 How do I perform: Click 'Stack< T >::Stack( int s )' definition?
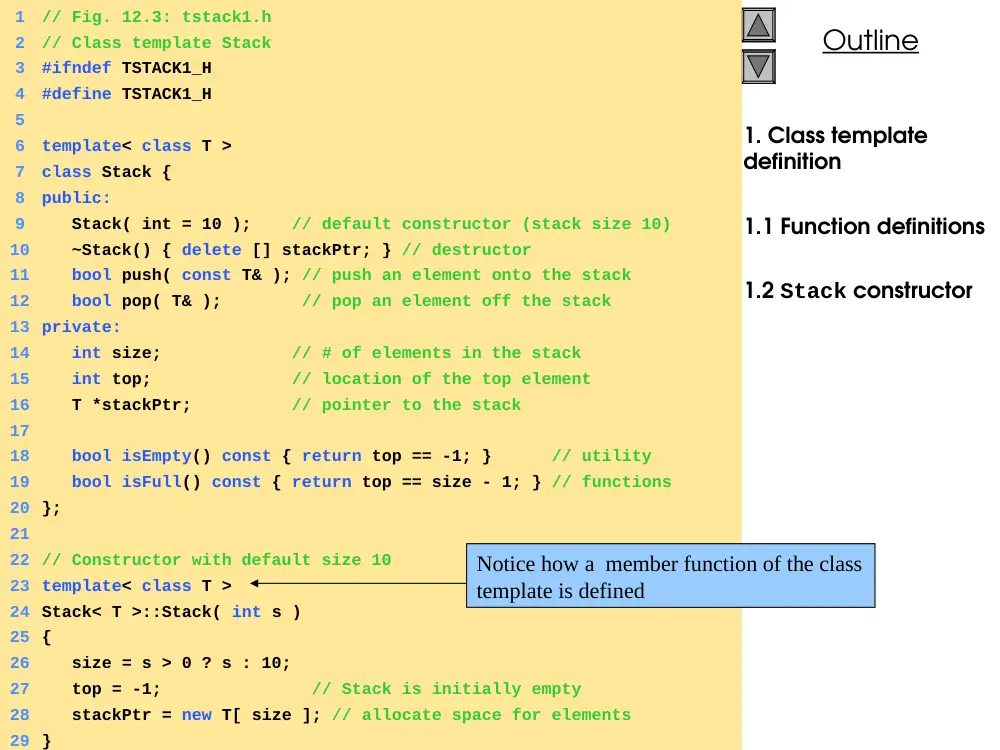point(171,612)
